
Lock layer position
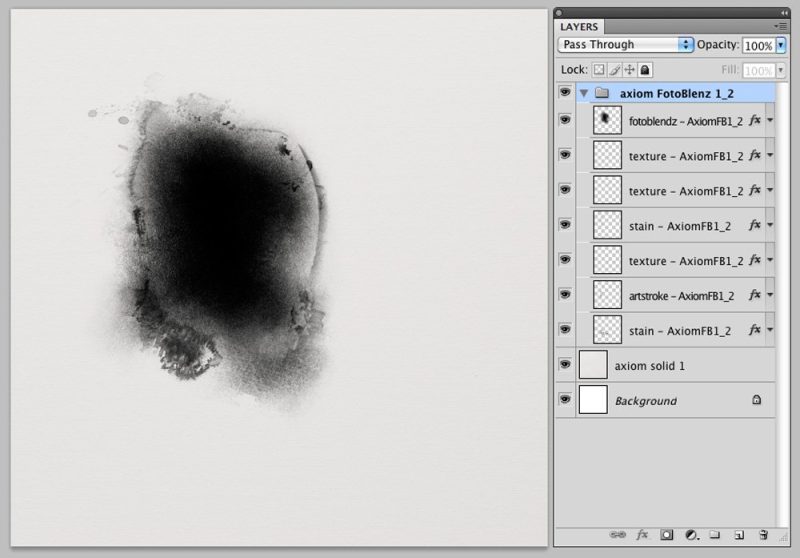(x=630, y=70)
